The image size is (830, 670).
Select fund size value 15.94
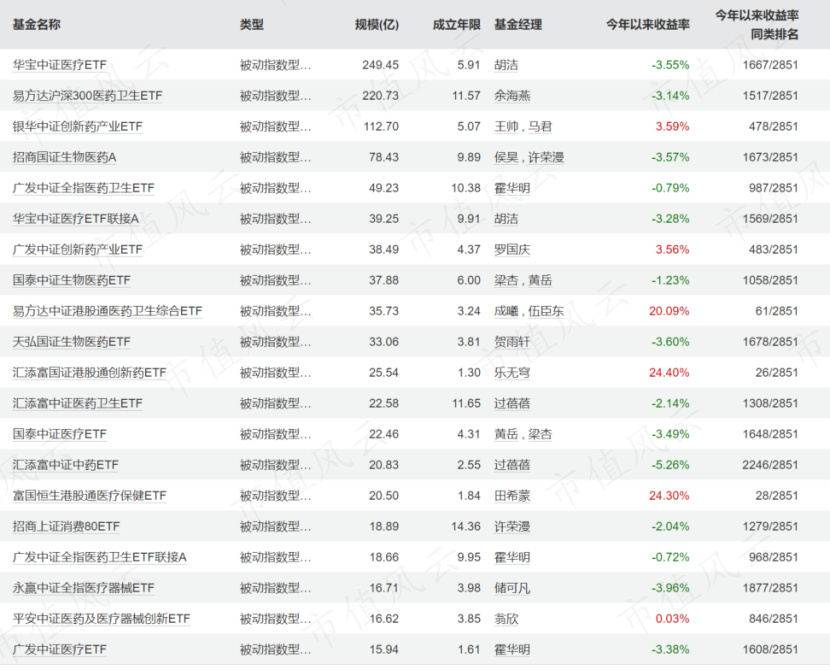pyautogui.click(x=384, y=649)
